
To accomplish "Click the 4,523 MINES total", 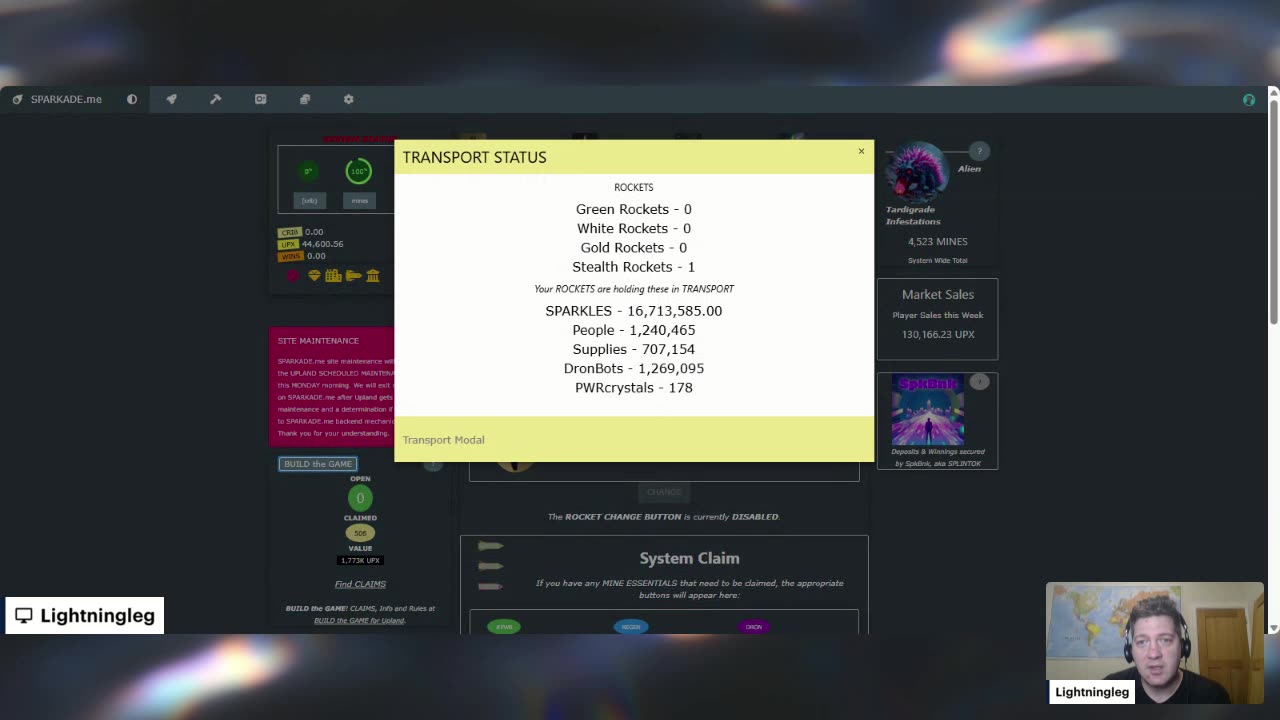I will [938, 242].
